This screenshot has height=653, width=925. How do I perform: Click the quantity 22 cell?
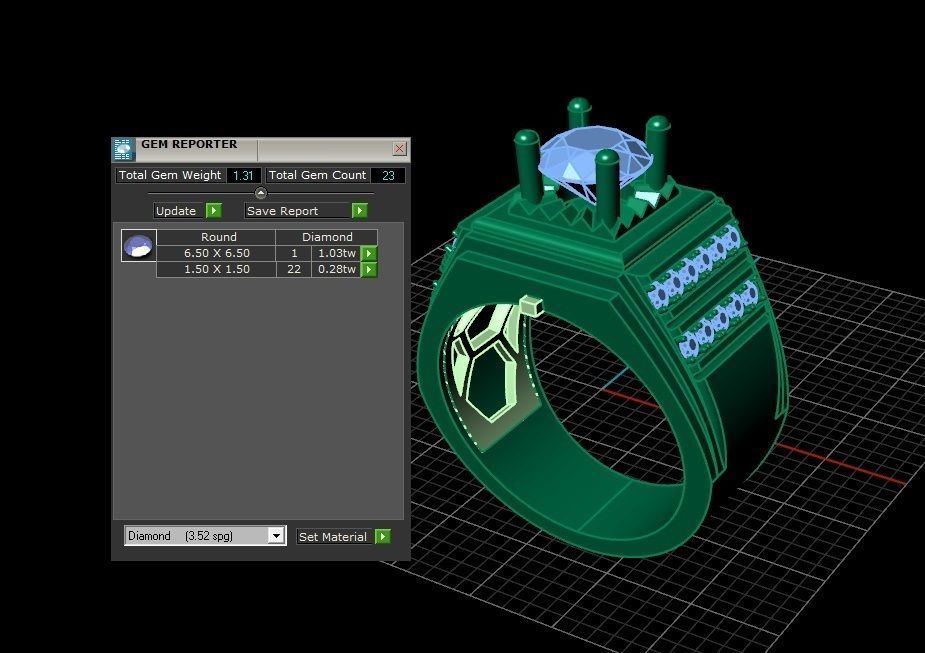click(294, 269)
